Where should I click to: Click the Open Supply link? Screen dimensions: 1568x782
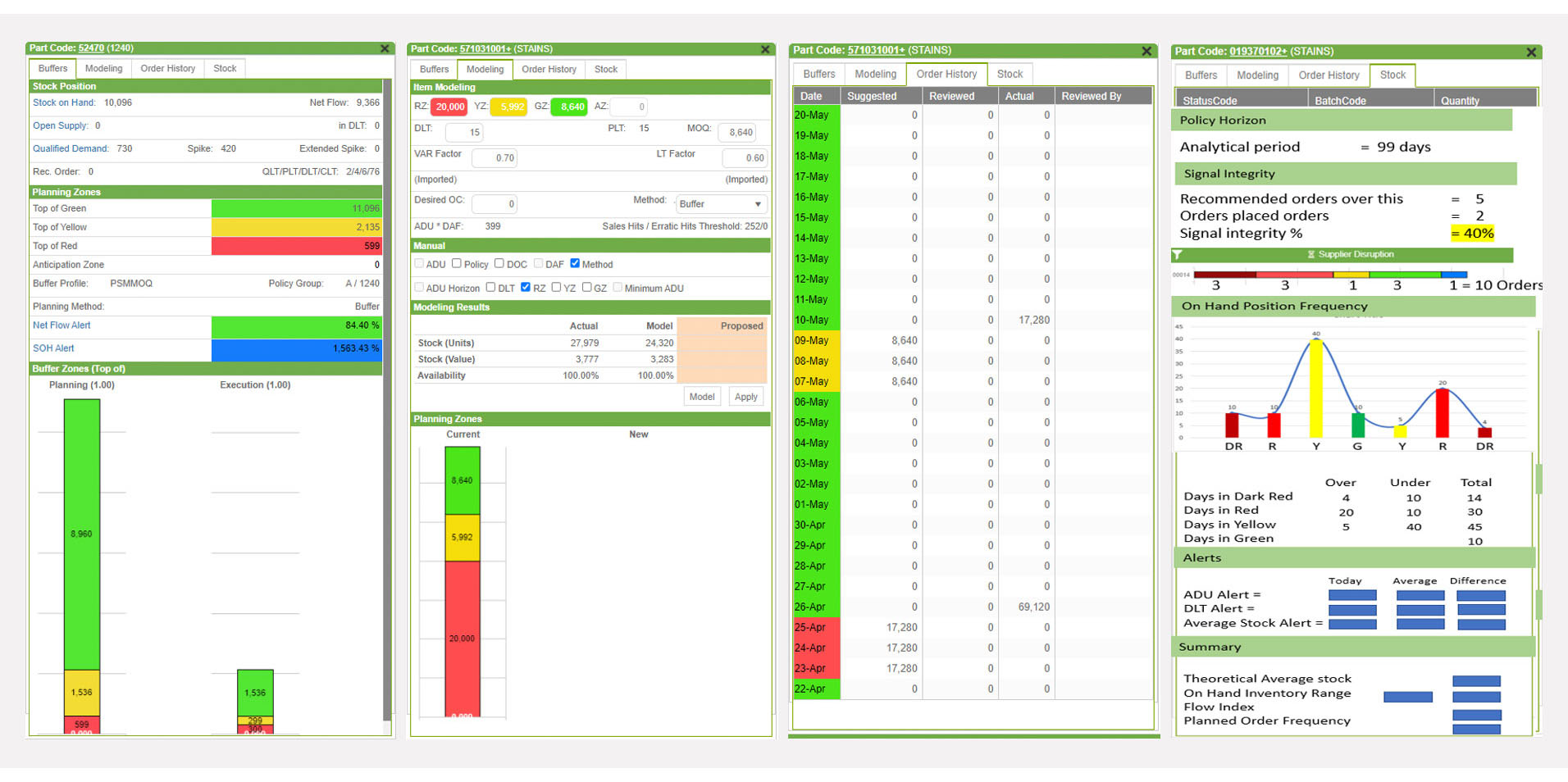[x=61, y=125]
